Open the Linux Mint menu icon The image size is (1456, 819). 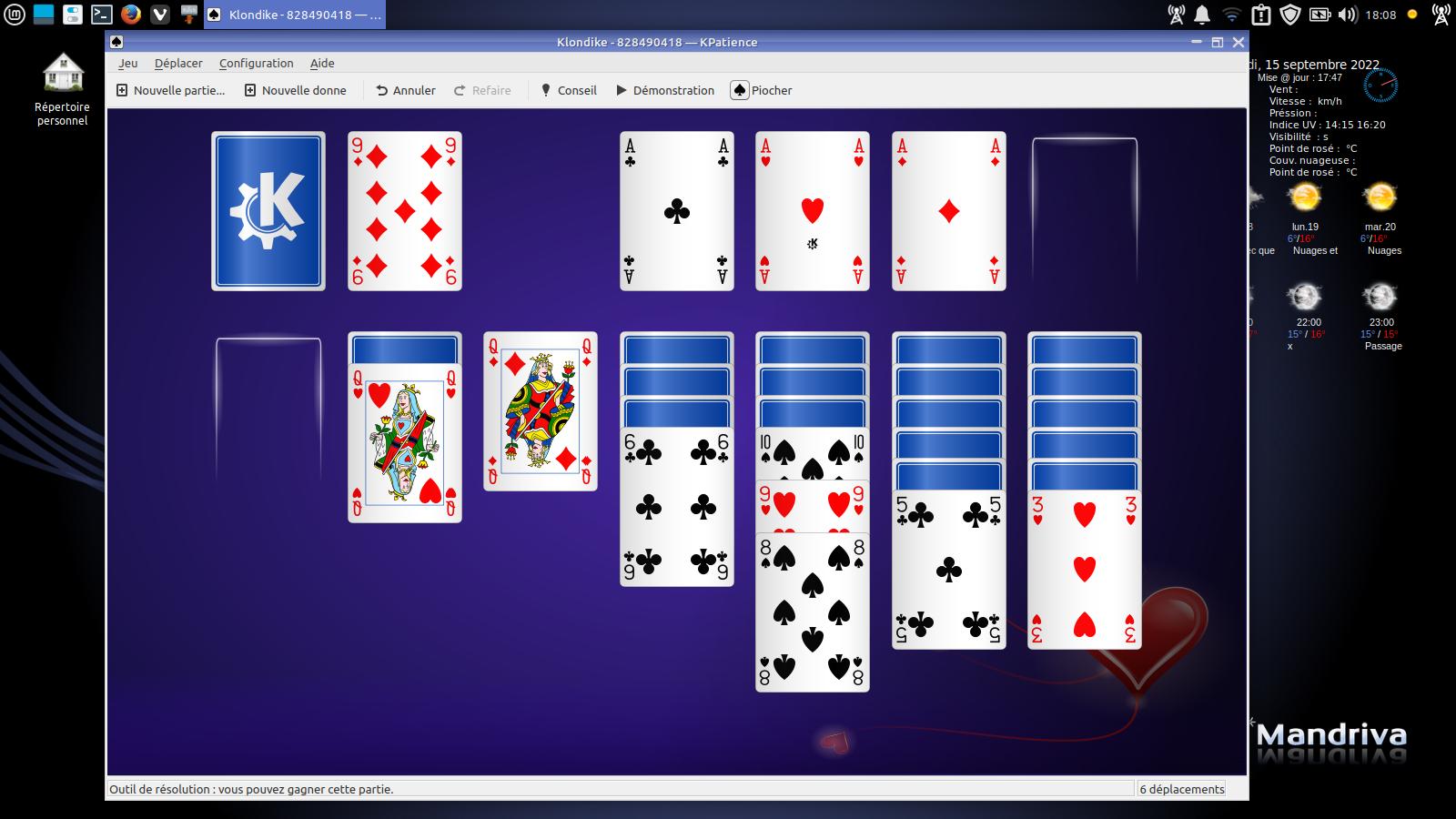(x=14, y=14)
